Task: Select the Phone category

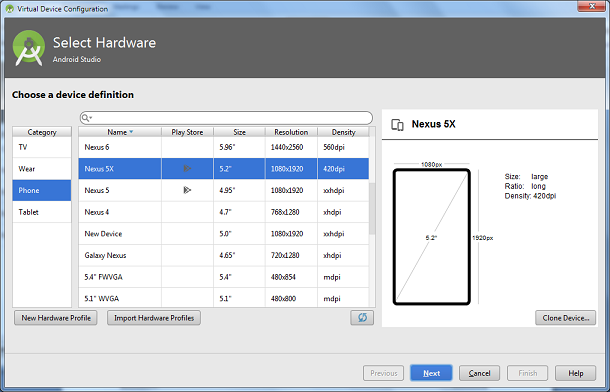Action: point(42,190)
